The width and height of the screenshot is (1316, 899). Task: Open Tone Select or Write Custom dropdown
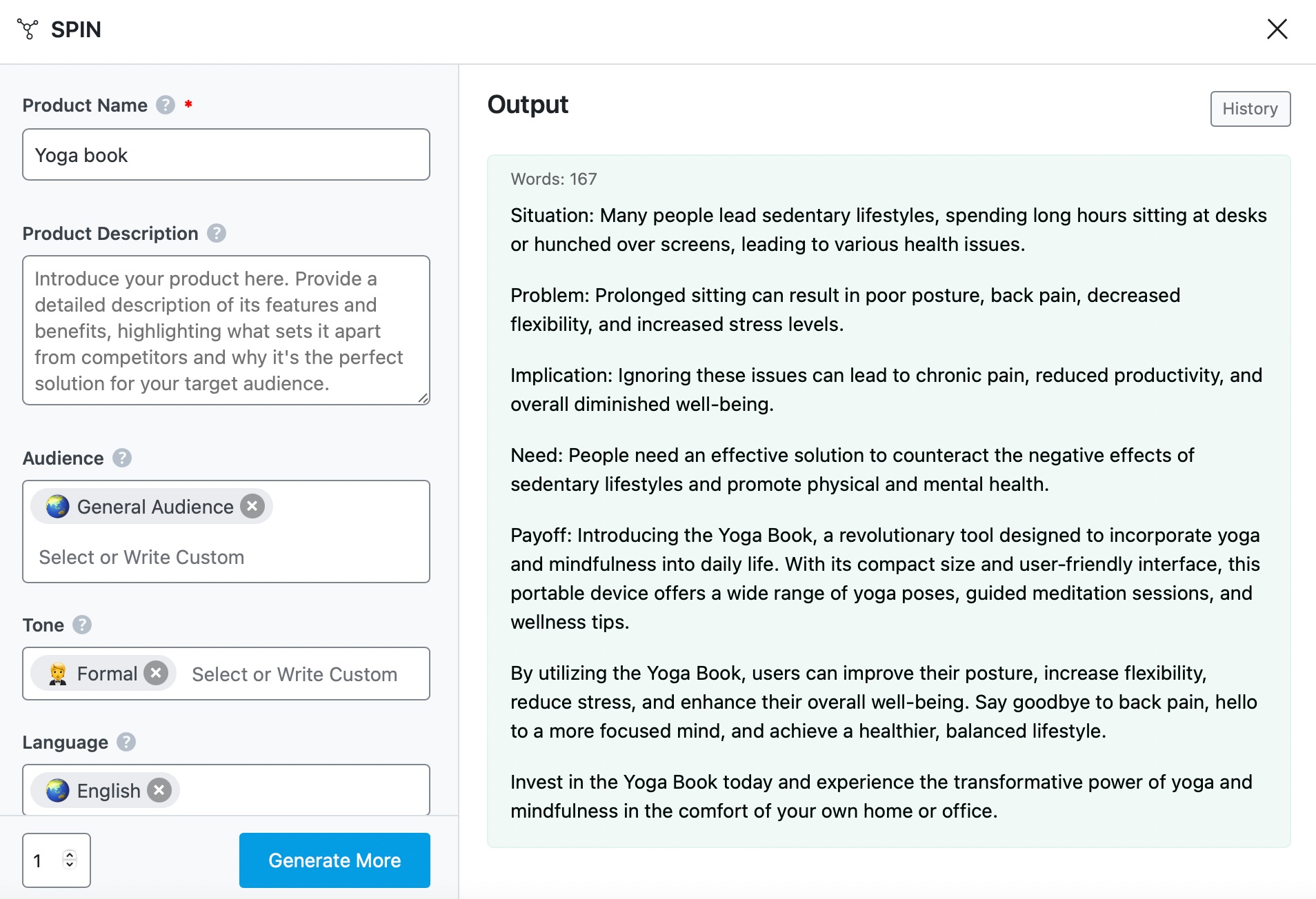(295, 674)
